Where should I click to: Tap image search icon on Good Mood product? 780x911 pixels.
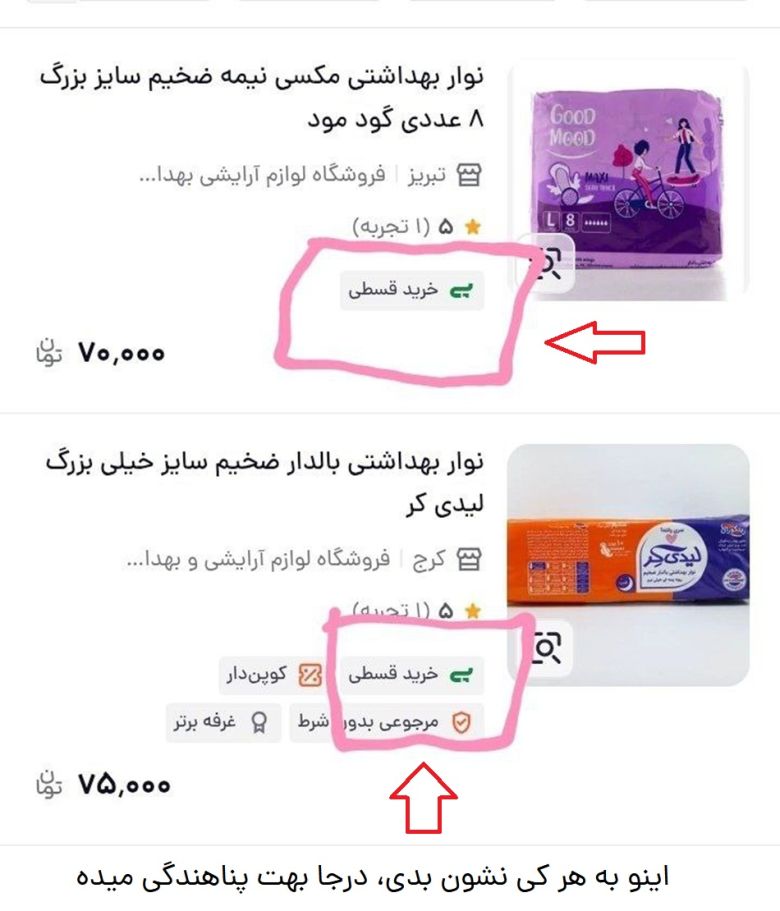545,263
